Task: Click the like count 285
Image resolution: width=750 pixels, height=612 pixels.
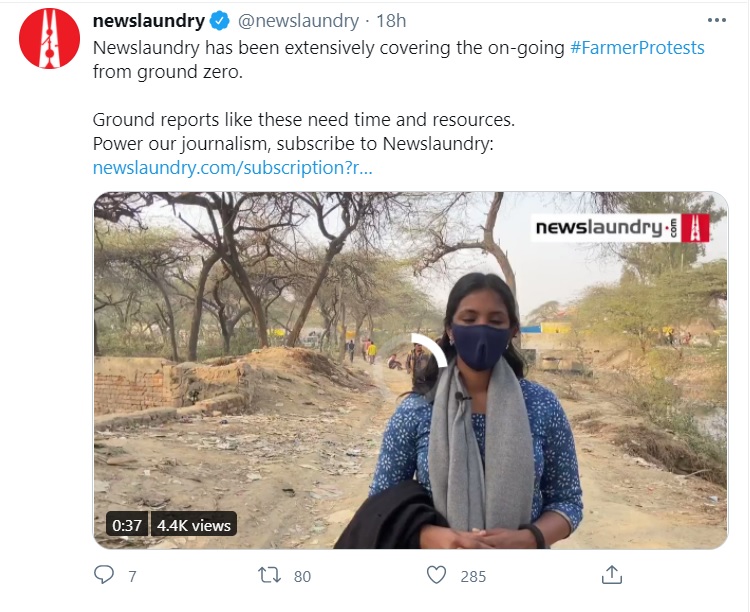Action: click(x=473, y=575)
